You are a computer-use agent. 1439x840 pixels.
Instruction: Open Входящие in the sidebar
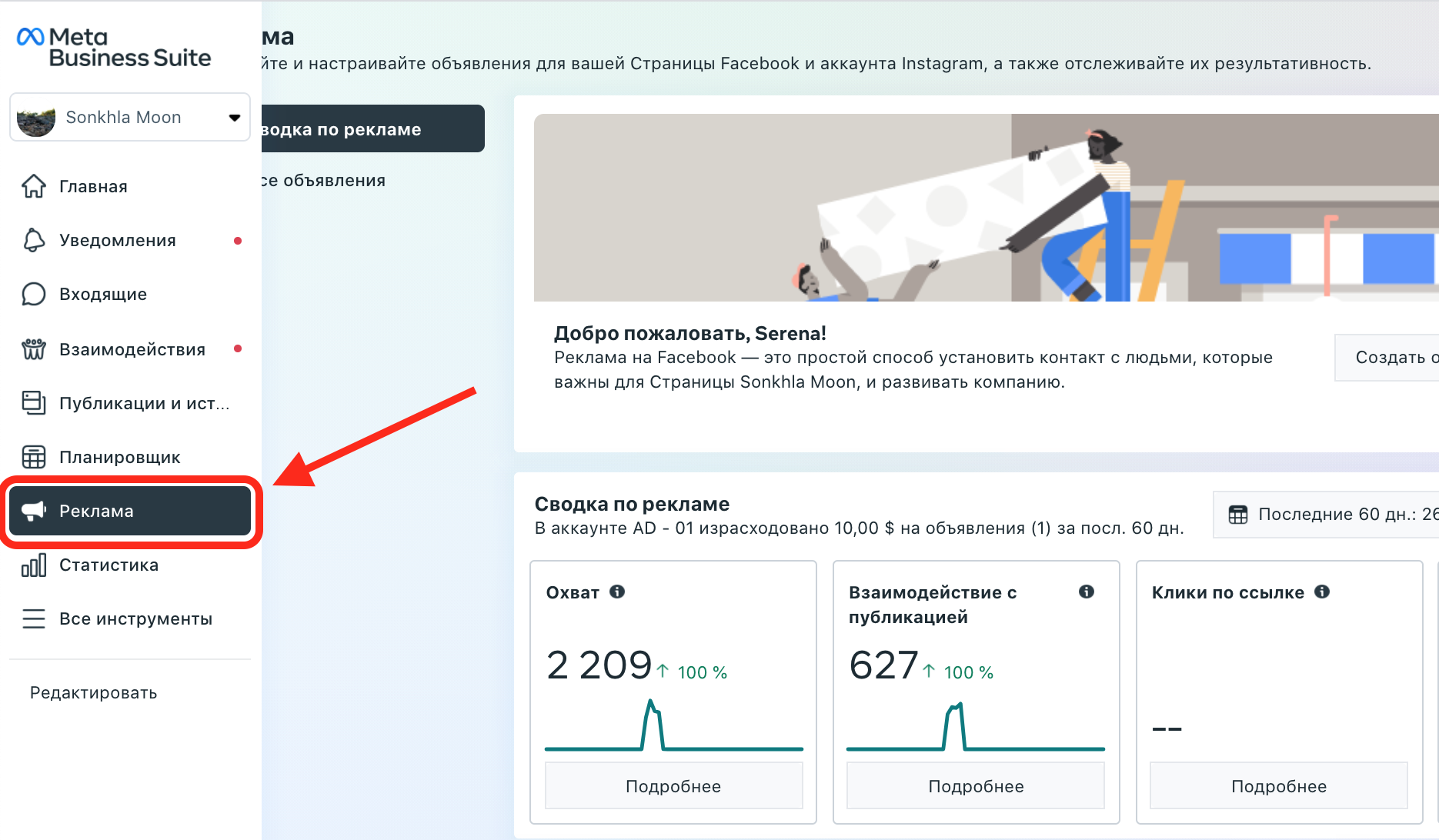(x=130, y=294)
